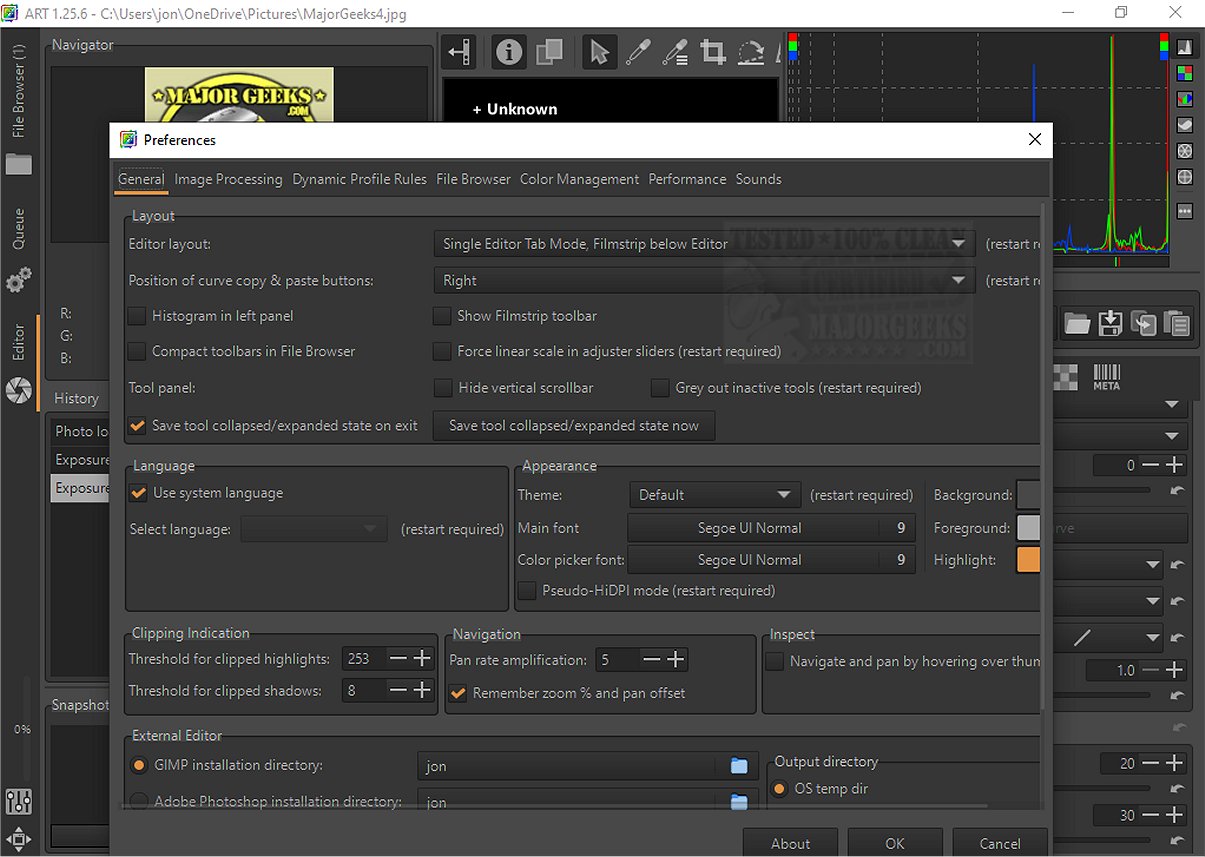Click the info toggle icon in the toolbar

click(x=509, y=53)
